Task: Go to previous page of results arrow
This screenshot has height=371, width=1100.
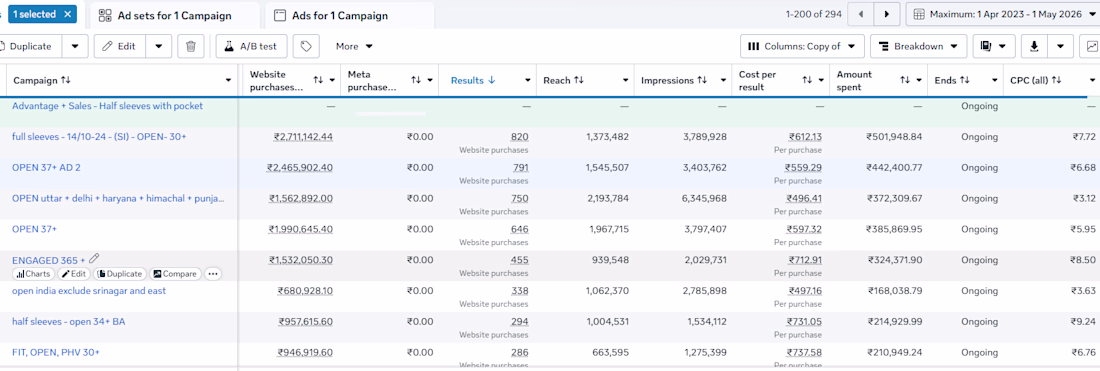Action: pyautogui.click(x=861, y=14)
